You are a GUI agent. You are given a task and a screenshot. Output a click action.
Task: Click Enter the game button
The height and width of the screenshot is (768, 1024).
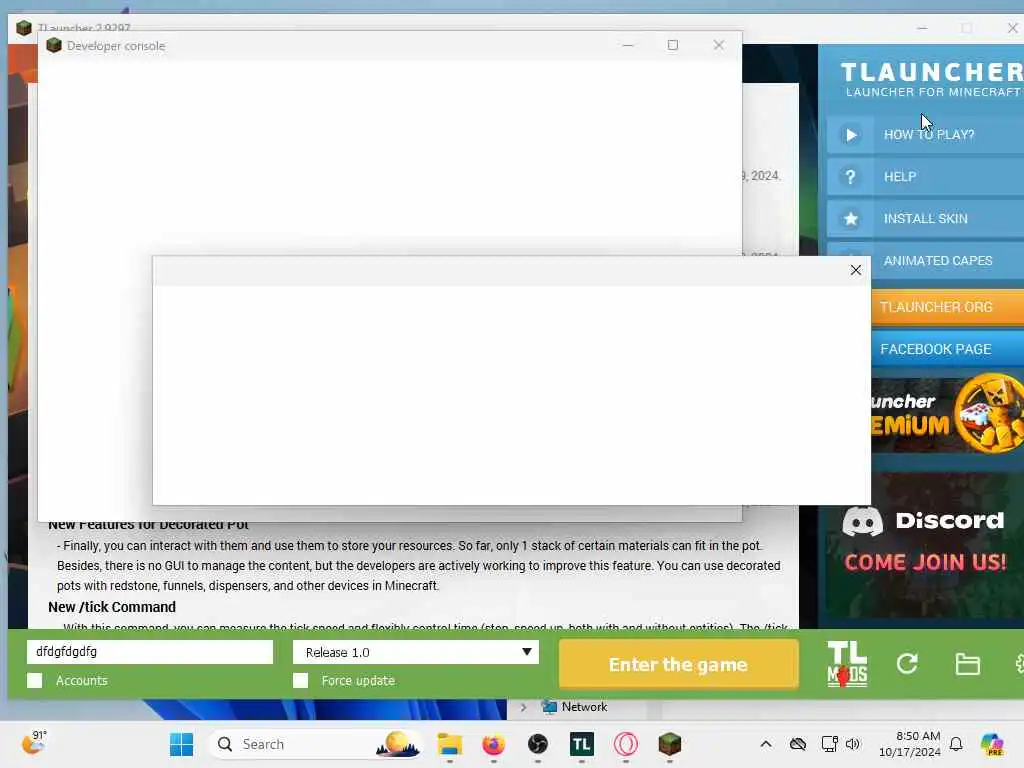678,664
